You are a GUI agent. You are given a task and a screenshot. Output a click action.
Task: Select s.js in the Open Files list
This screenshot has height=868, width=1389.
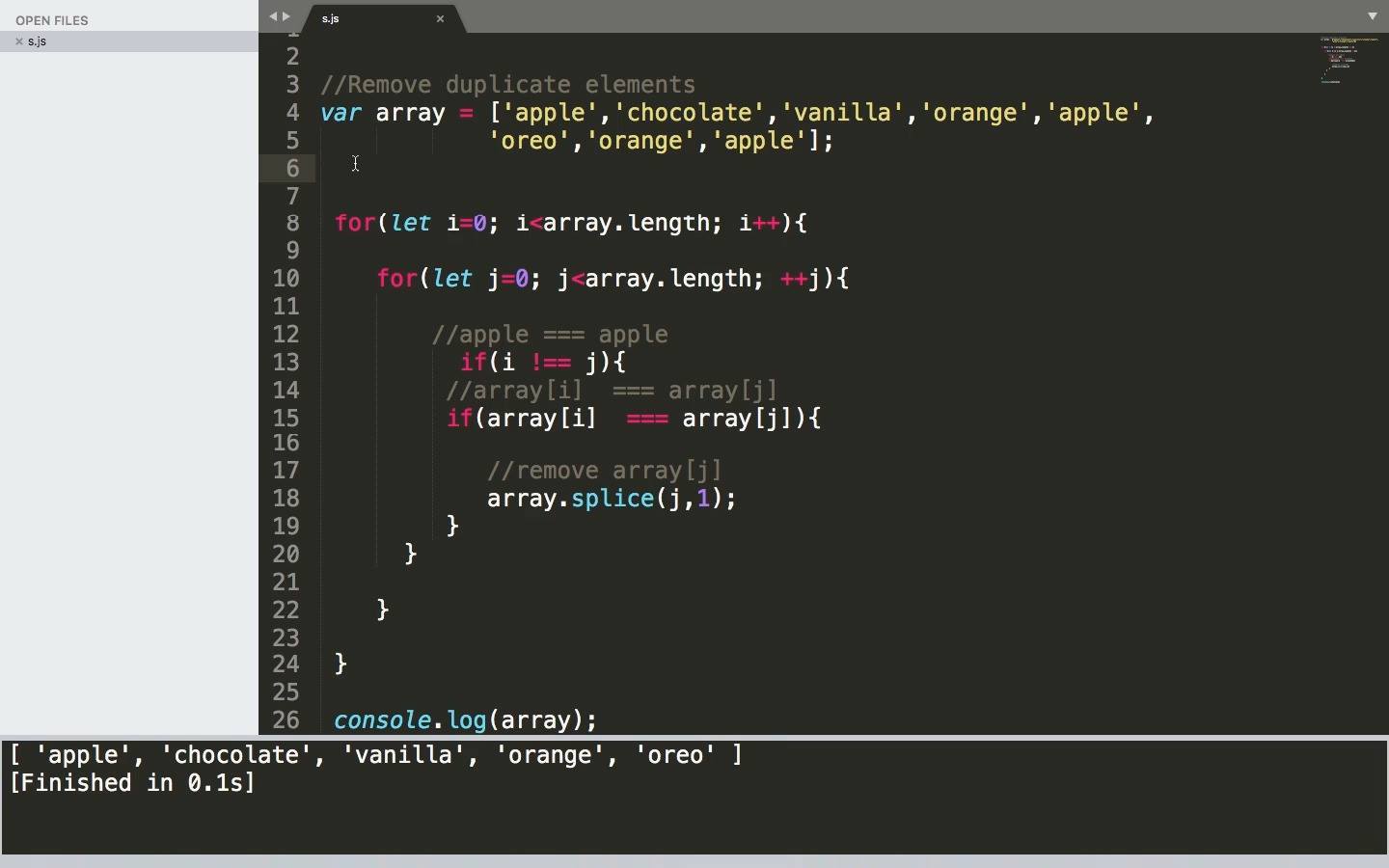pyautogui.click(x=129, y=41)
